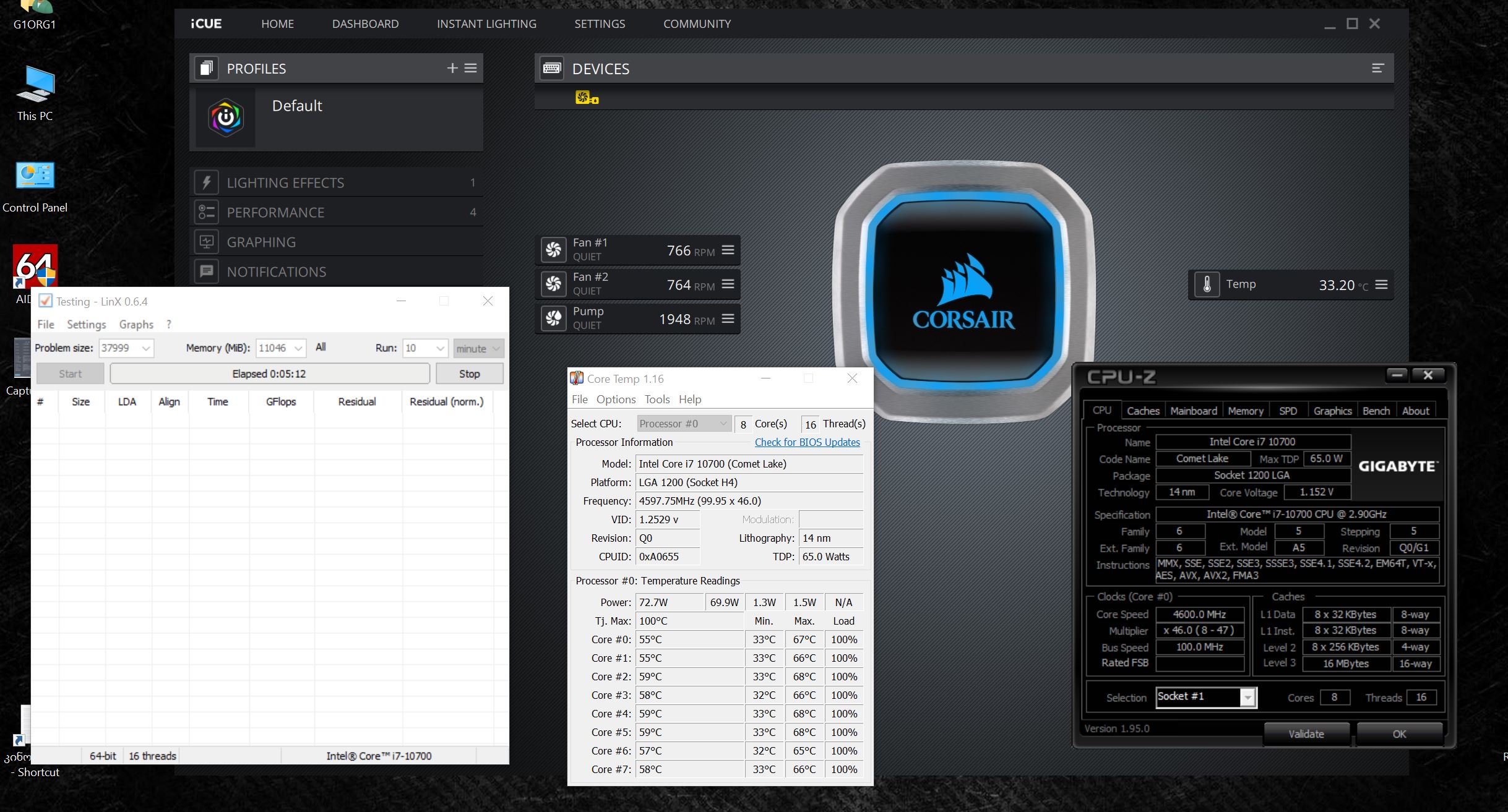Click the Temp sensor thermometer icon
Screen dimensions: 1508x812
tap(1207, 284)
